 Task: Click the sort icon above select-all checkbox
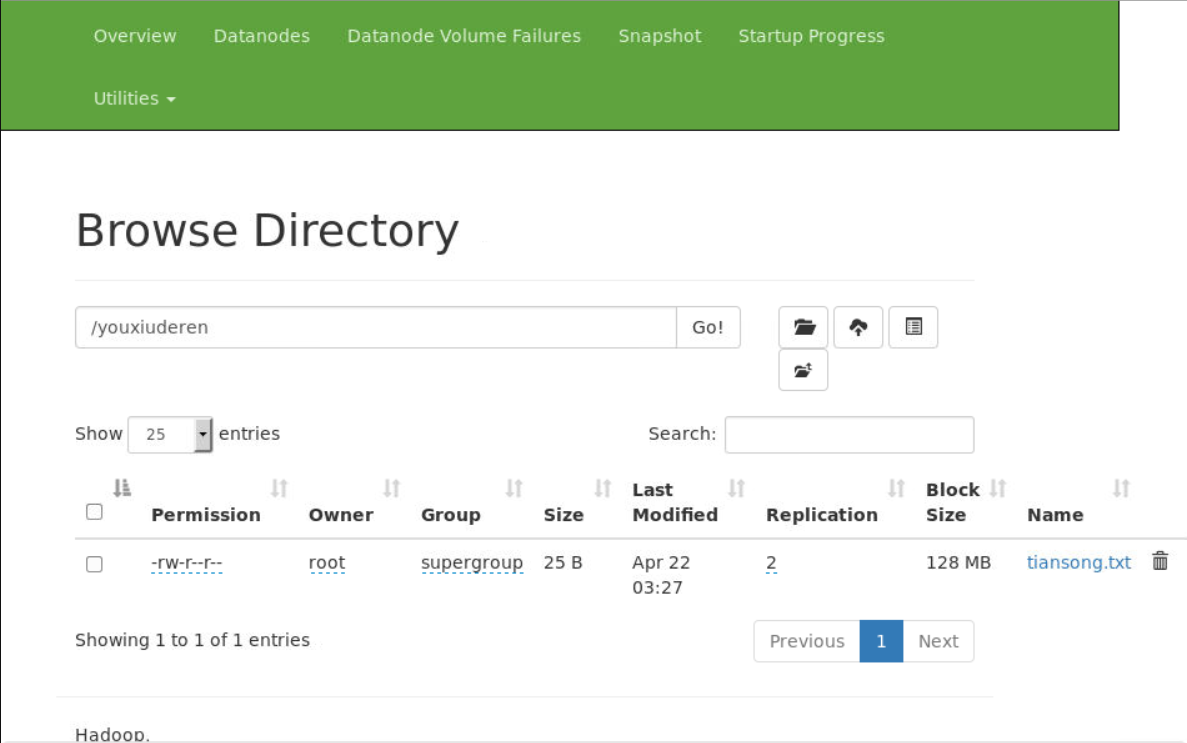(x=122, y=489)
